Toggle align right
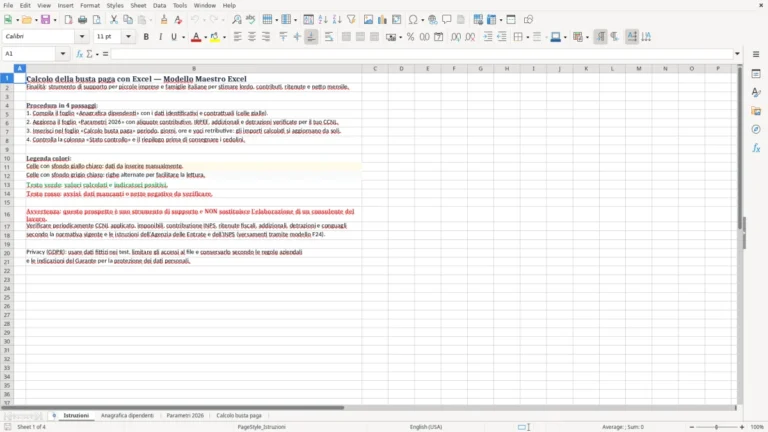768x432 pixels. [x=266, y=37]
